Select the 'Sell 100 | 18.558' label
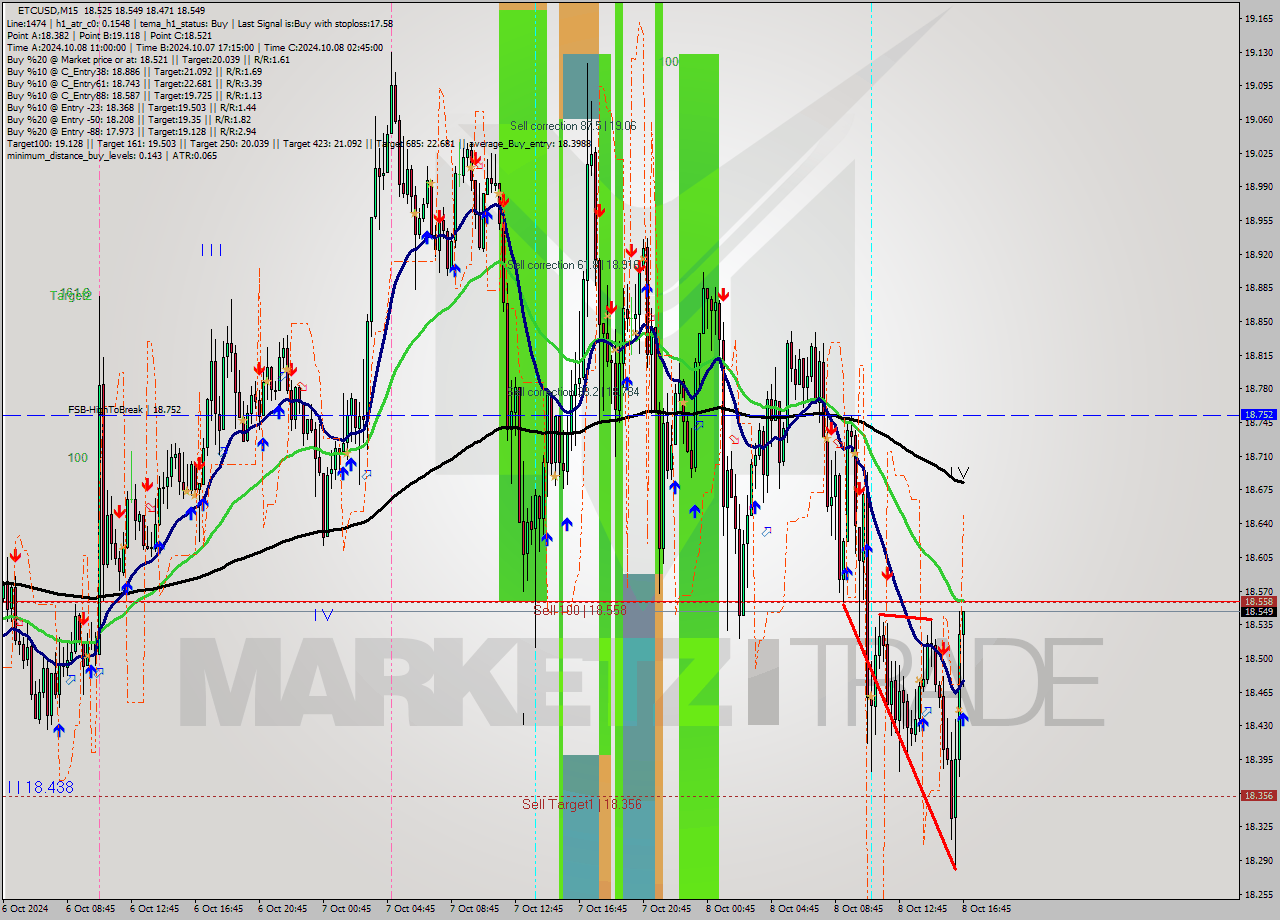The width and height of the screenshot is (1280, 920). click(x=580, y=609)
